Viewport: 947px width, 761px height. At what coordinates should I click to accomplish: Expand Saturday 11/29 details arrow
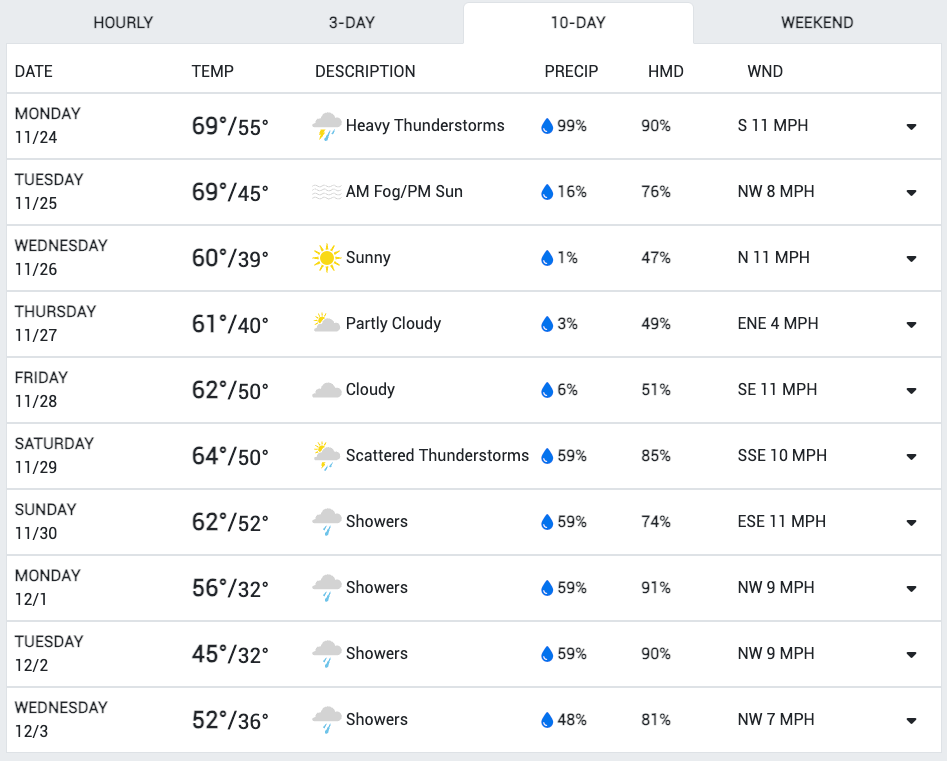click(911, 457)
